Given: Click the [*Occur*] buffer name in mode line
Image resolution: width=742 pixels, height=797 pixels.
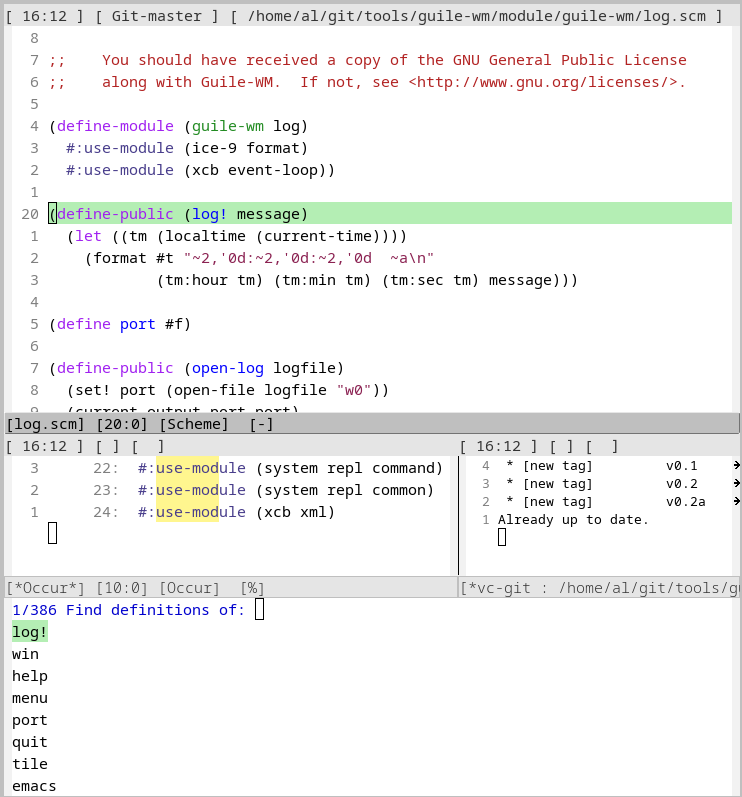Looking at the screenshot, I should click(45, 588).
